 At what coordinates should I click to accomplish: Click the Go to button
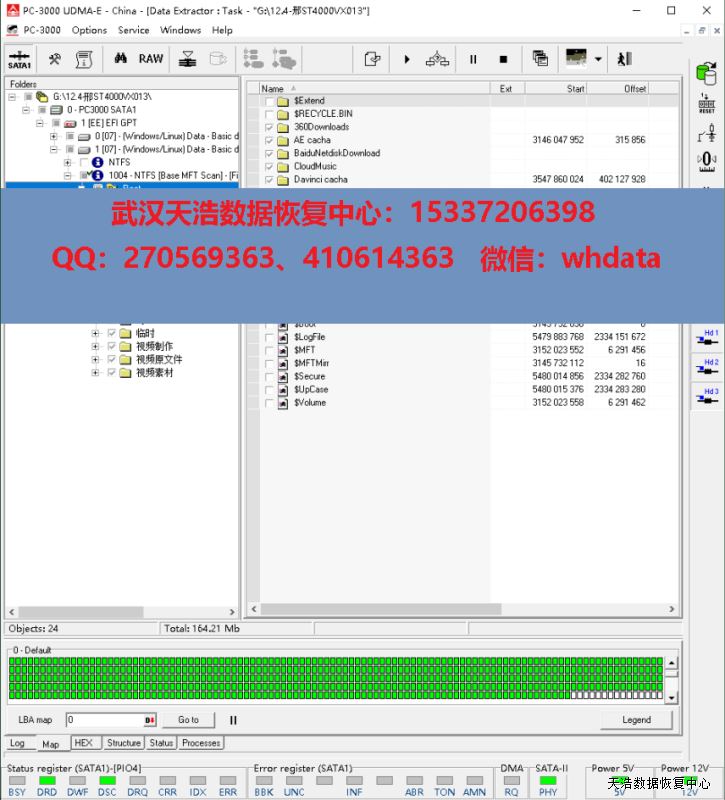[x=188, y=719]
